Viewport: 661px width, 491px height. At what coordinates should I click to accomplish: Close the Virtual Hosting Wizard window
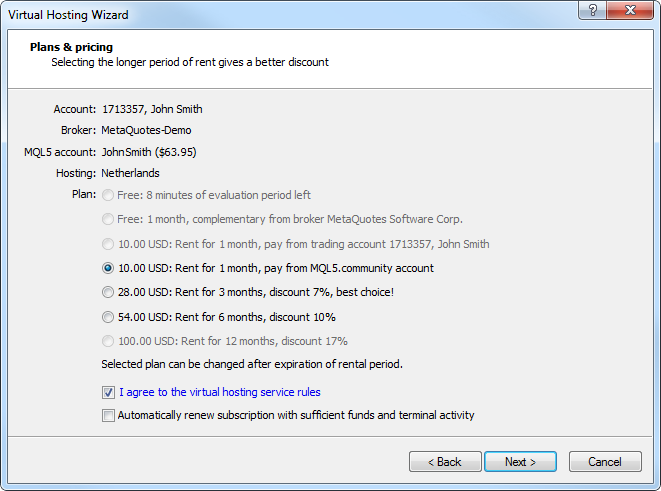pos(630,10)
